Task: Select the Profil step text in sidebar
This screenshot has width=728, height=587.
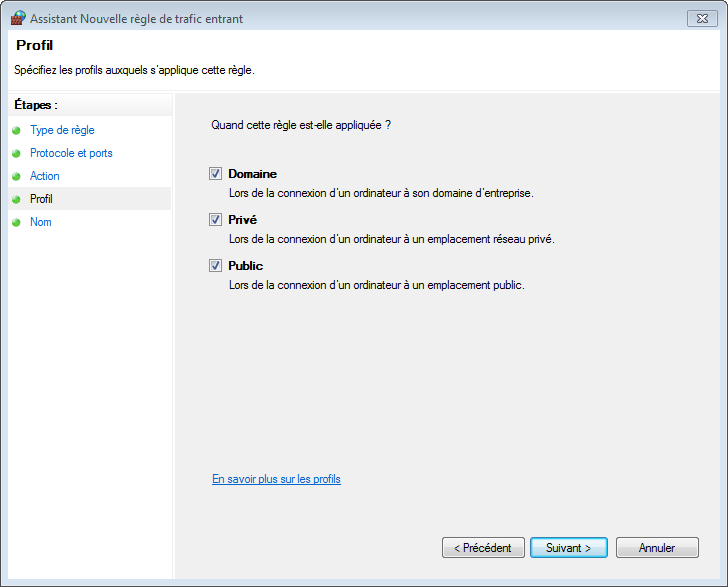Action: [x=41, y=199]
